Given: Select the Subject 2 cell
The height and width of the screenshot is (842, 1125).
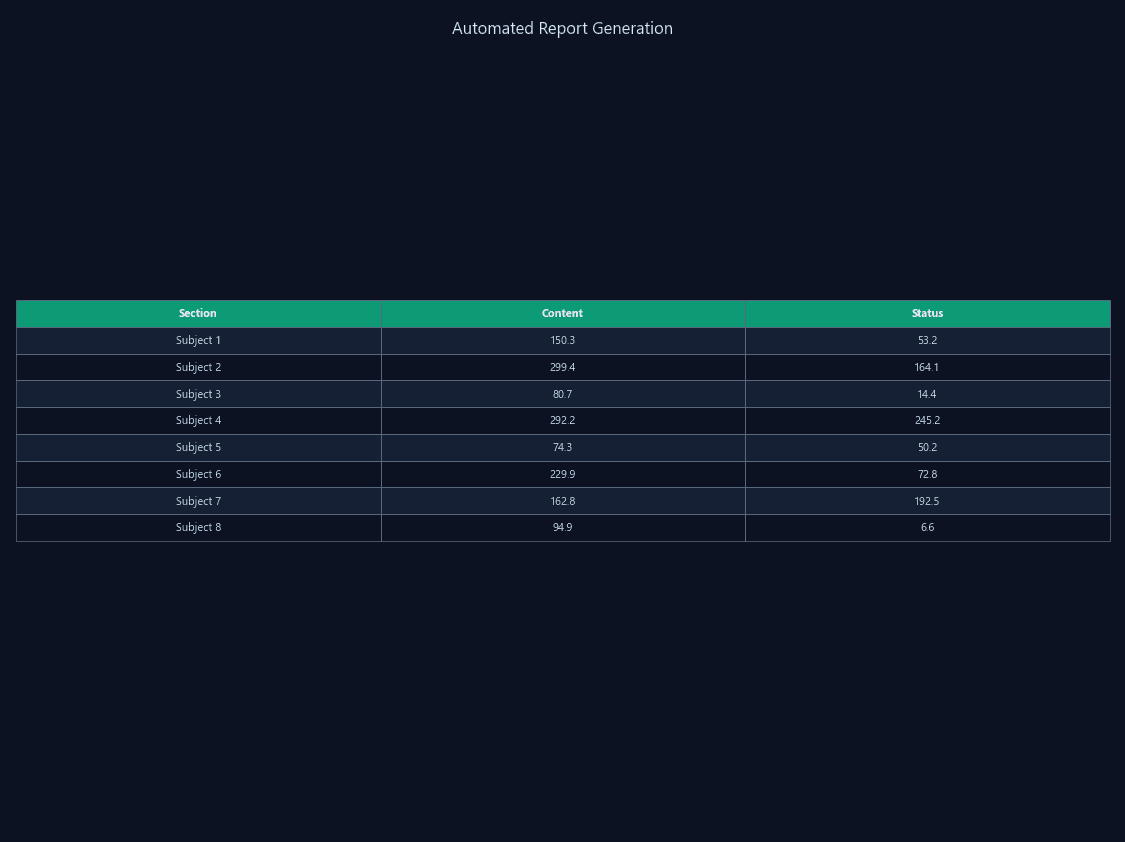Looking at the screenshot, I should tap(199, 367).
